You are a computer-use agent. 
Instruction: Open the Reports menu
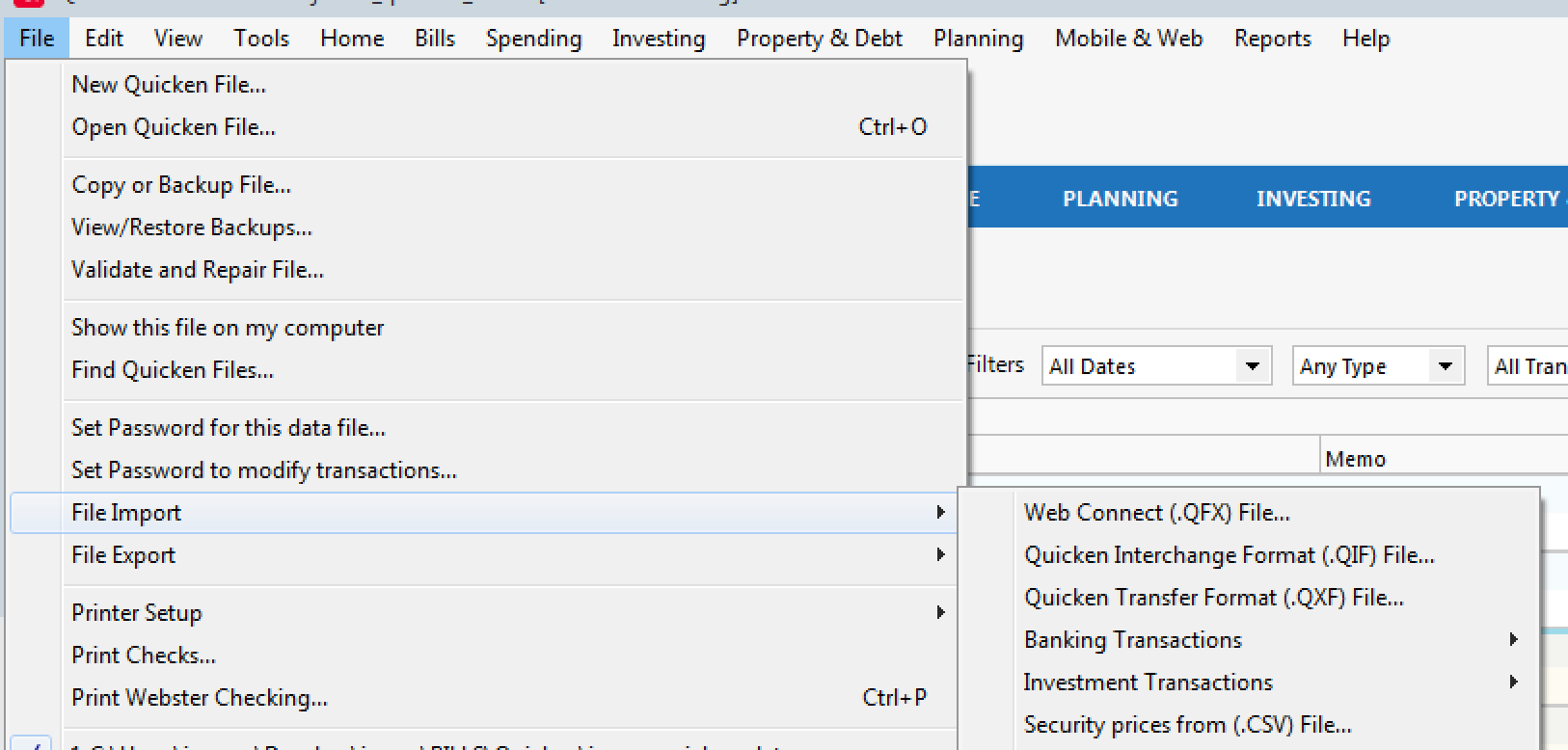tap(1271, 38)
